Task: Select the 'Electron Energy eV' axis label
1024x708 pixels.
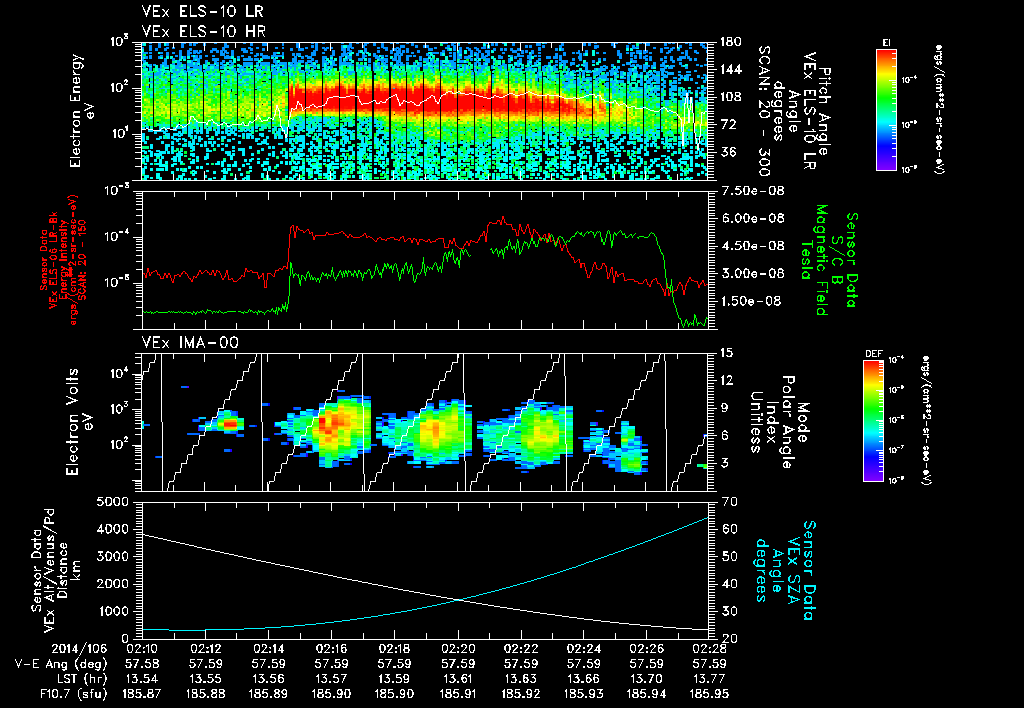Action: click(82, 111)
